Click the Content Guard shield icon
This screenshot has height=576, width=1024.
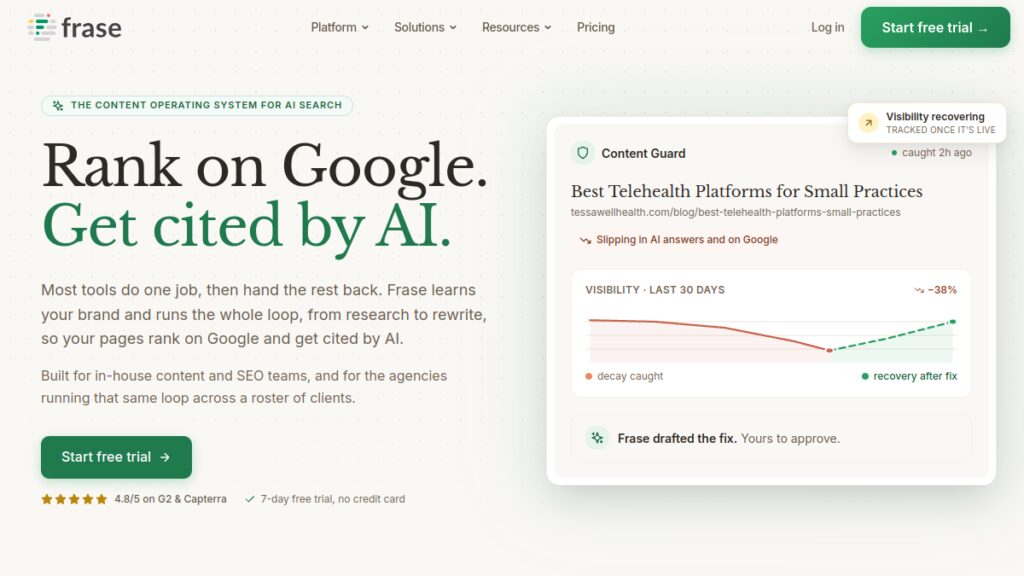pyautogui.click(x=583, y=153)
